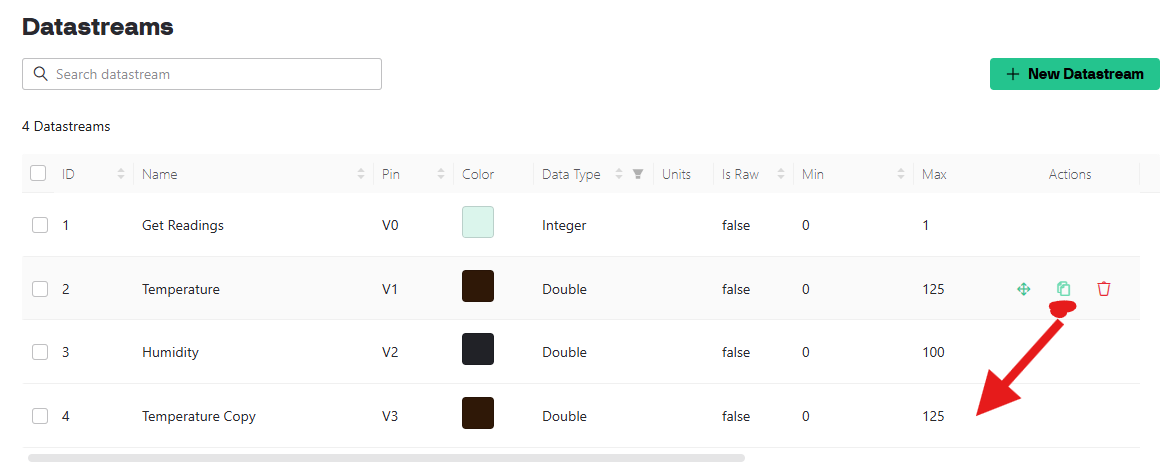This screenshot has height=474, width=1165.
Task: Check the box for Get Readings datastream
Action: [40, 225]
